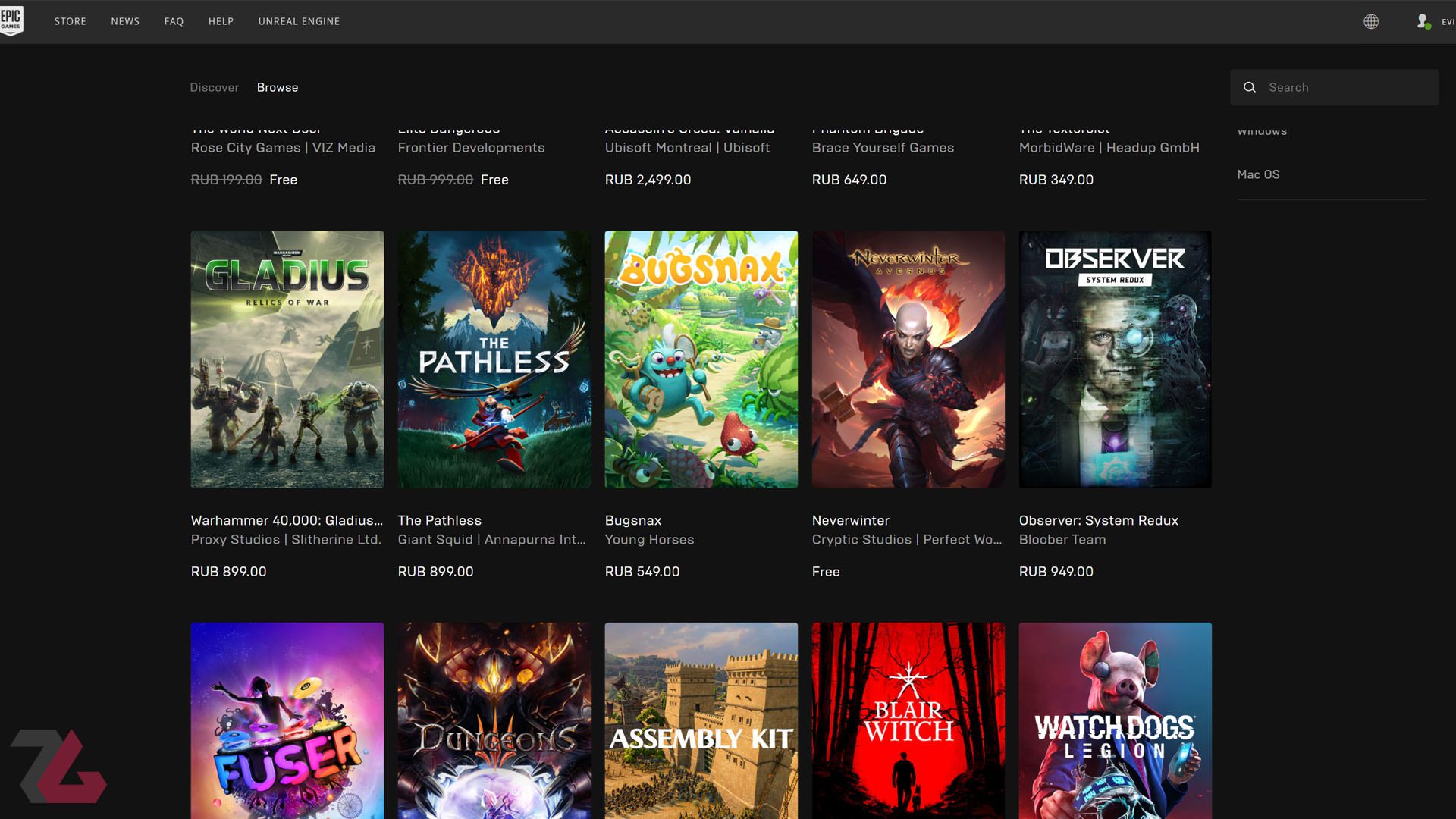Open the Bugsnax cover art
The height and width of the screenshot is (819, 1456).
click(x=701, y=359)
